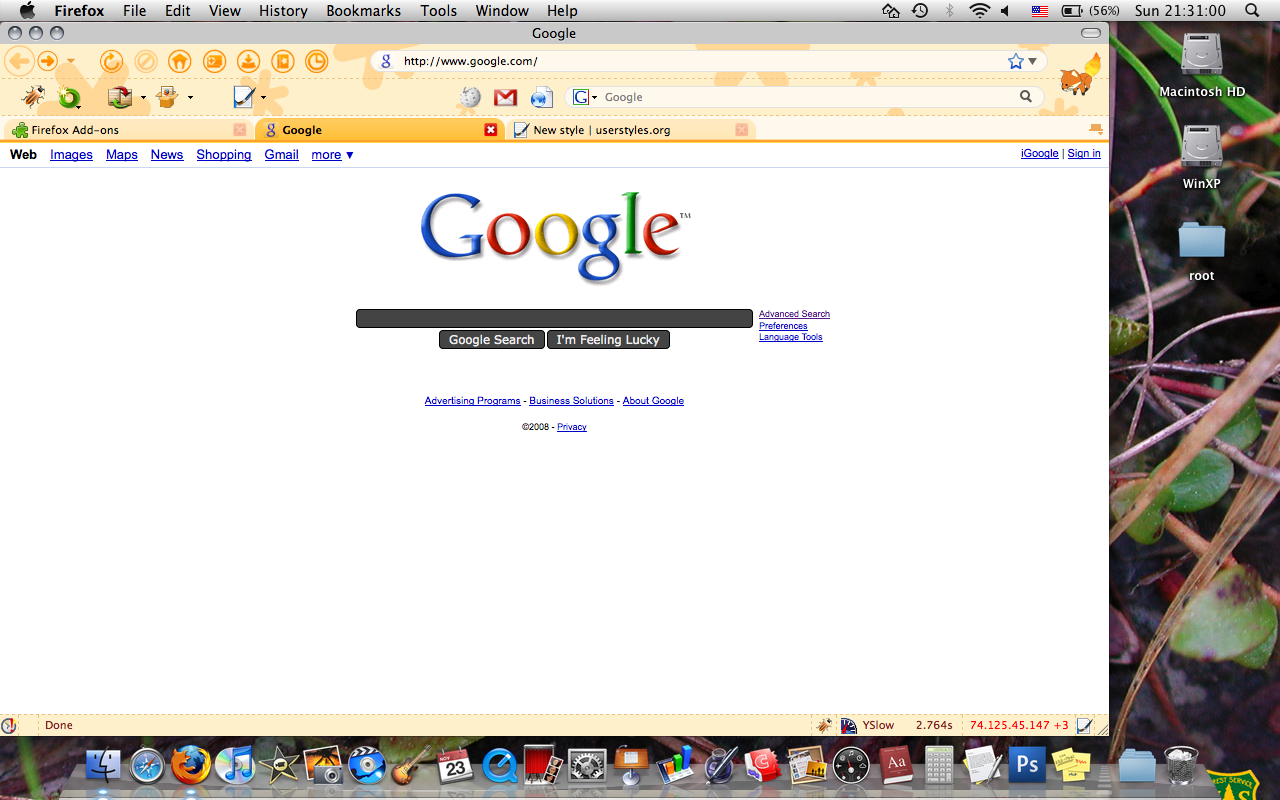The height and width of the screenshot is (800, 1280).
Task: Open System Preferences from the Dock
Action: tap(586, 766)
